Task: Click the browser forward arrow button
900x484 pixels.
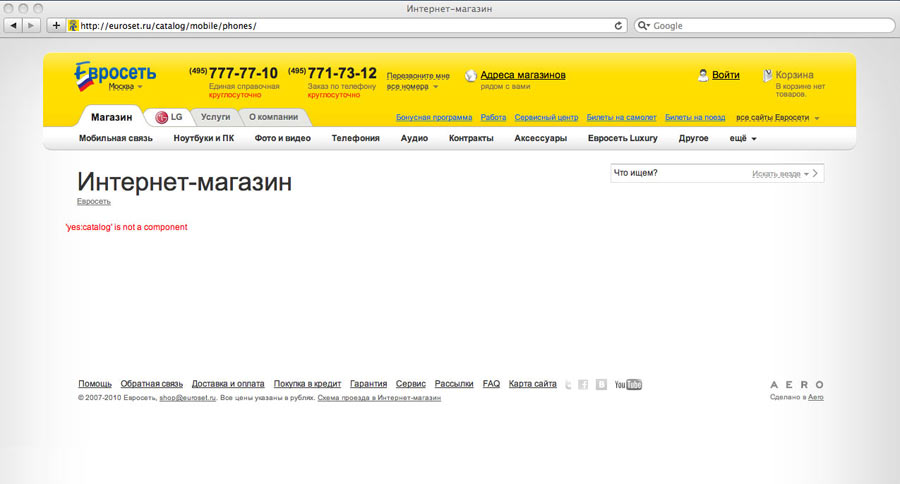Action: click(31, 25)
